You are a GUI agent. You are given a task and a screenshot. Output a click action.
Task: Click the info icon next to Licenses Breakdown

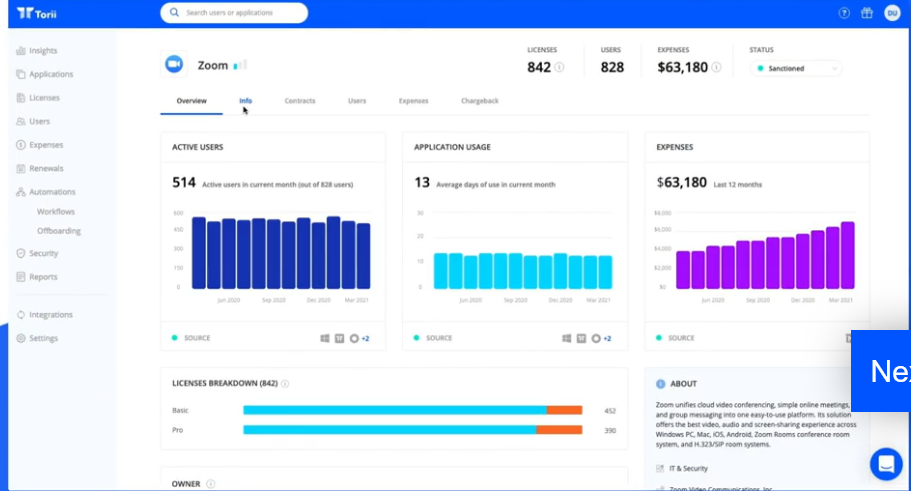285,384
